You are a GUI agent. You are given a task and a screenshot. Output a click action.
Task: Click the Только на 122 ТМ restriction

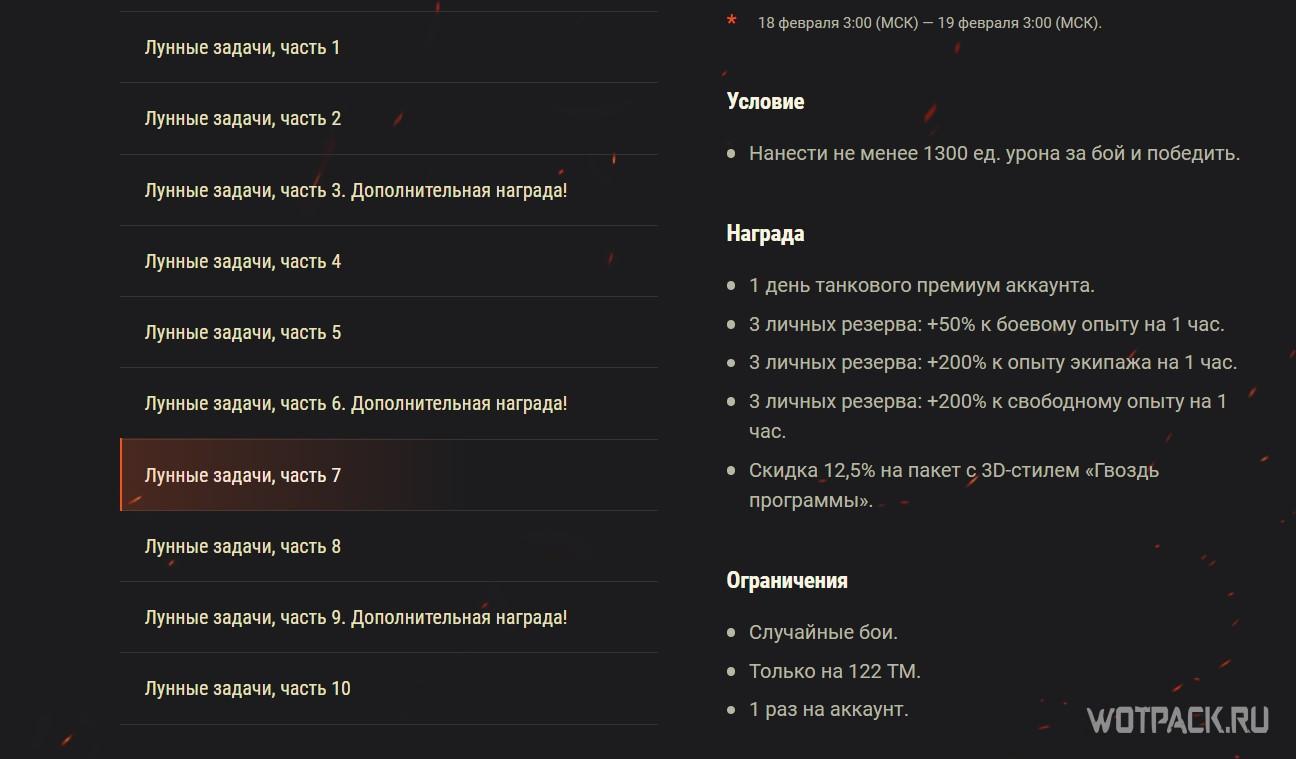pos(835,671)
